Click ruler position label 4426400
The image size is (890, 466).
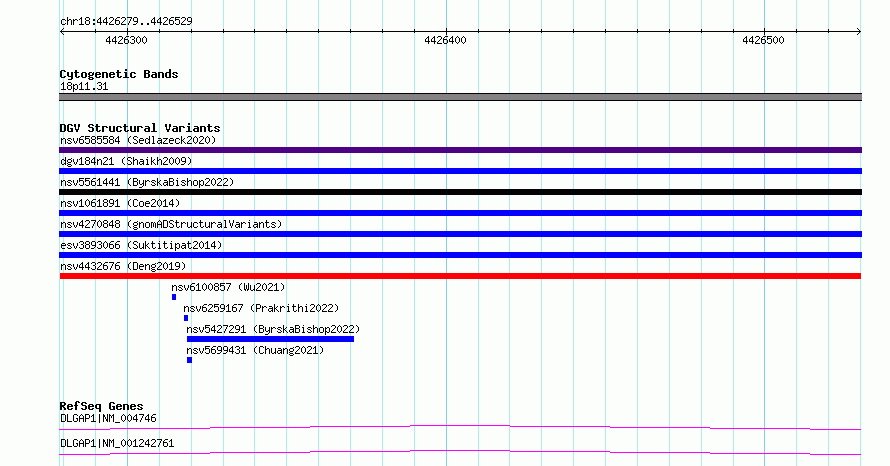[x=445, y=40]
